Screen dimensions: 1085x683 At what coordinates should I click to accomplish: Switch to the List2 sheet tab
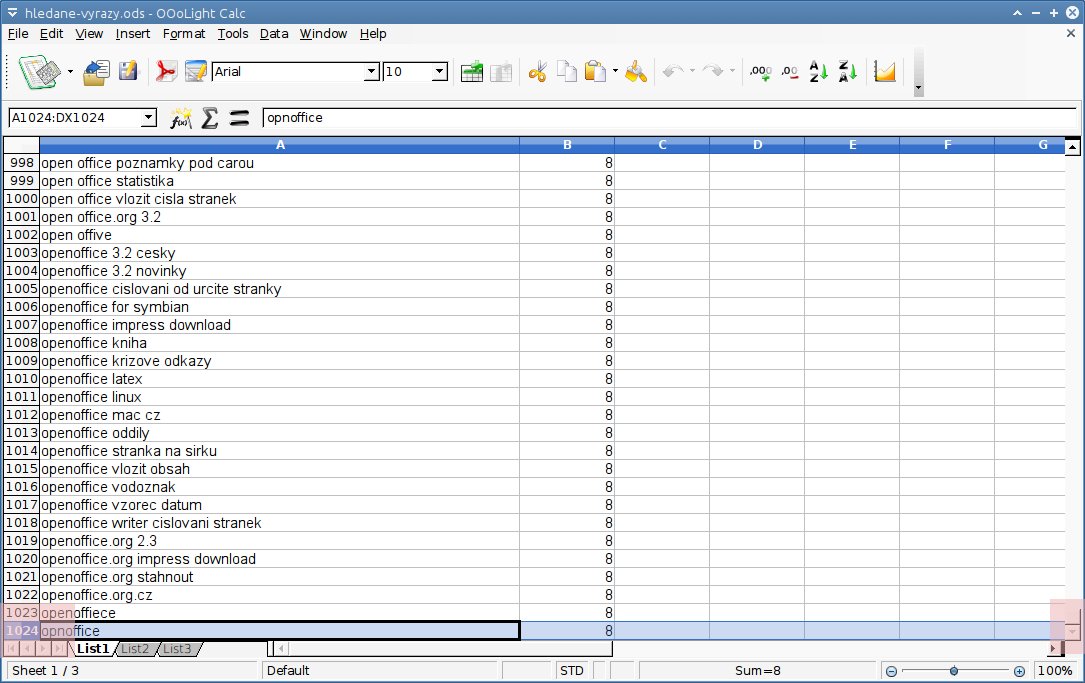(135, 649)
